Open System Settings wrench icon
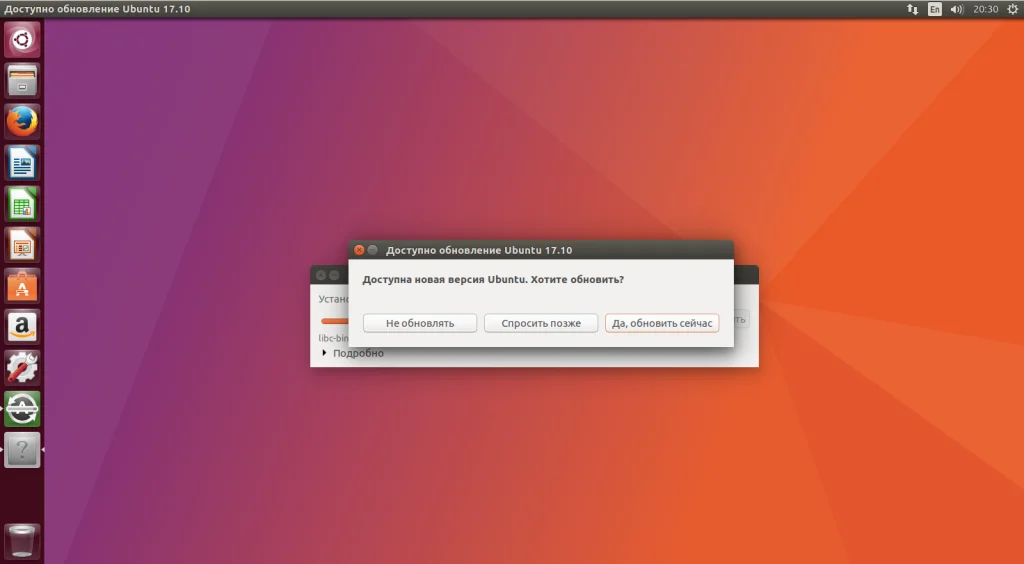Screen dimensions: 1024x564 [x=22, y=368]
